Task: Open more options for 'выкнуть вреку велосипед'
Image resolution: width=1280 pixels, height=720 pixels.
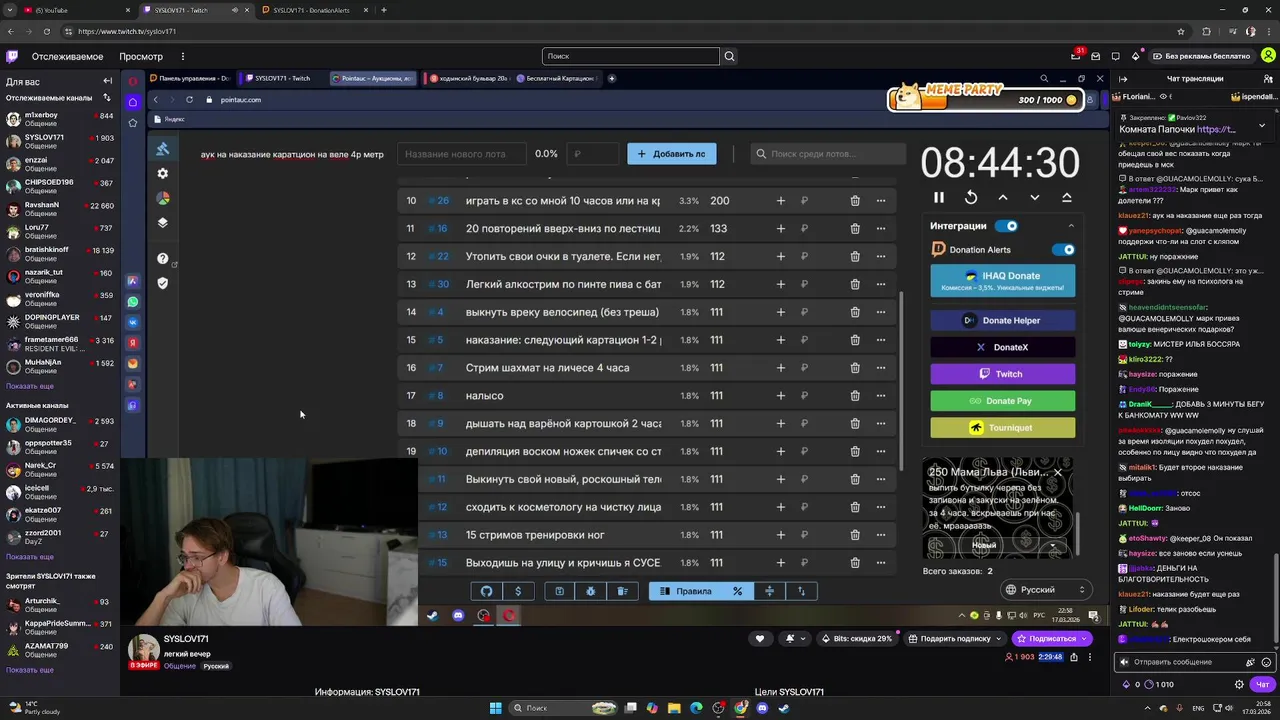Action: click(881, 312)
